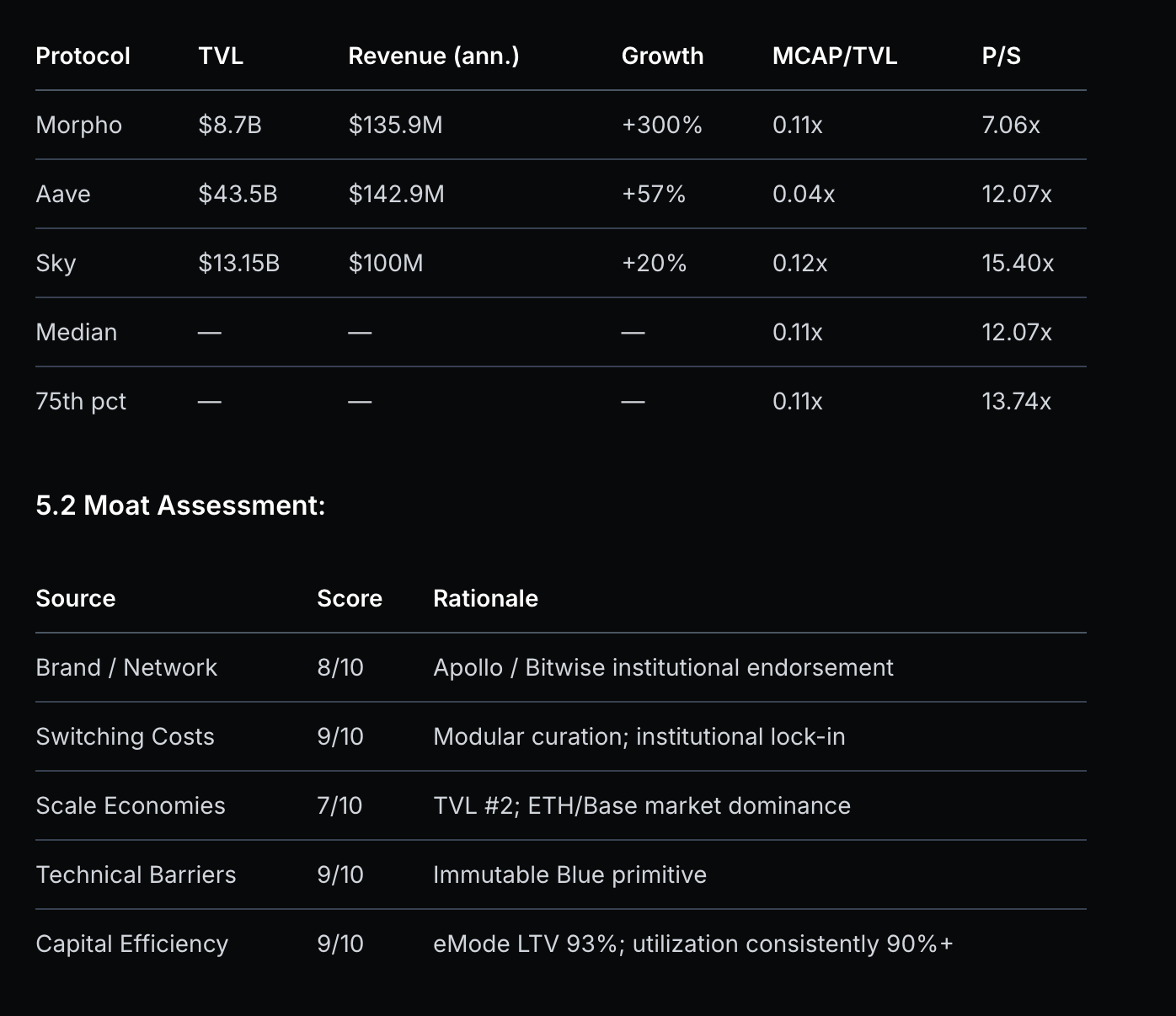Click the Score column header
The height and width of the screenshot is (1016, 1176).
[349, 598]
